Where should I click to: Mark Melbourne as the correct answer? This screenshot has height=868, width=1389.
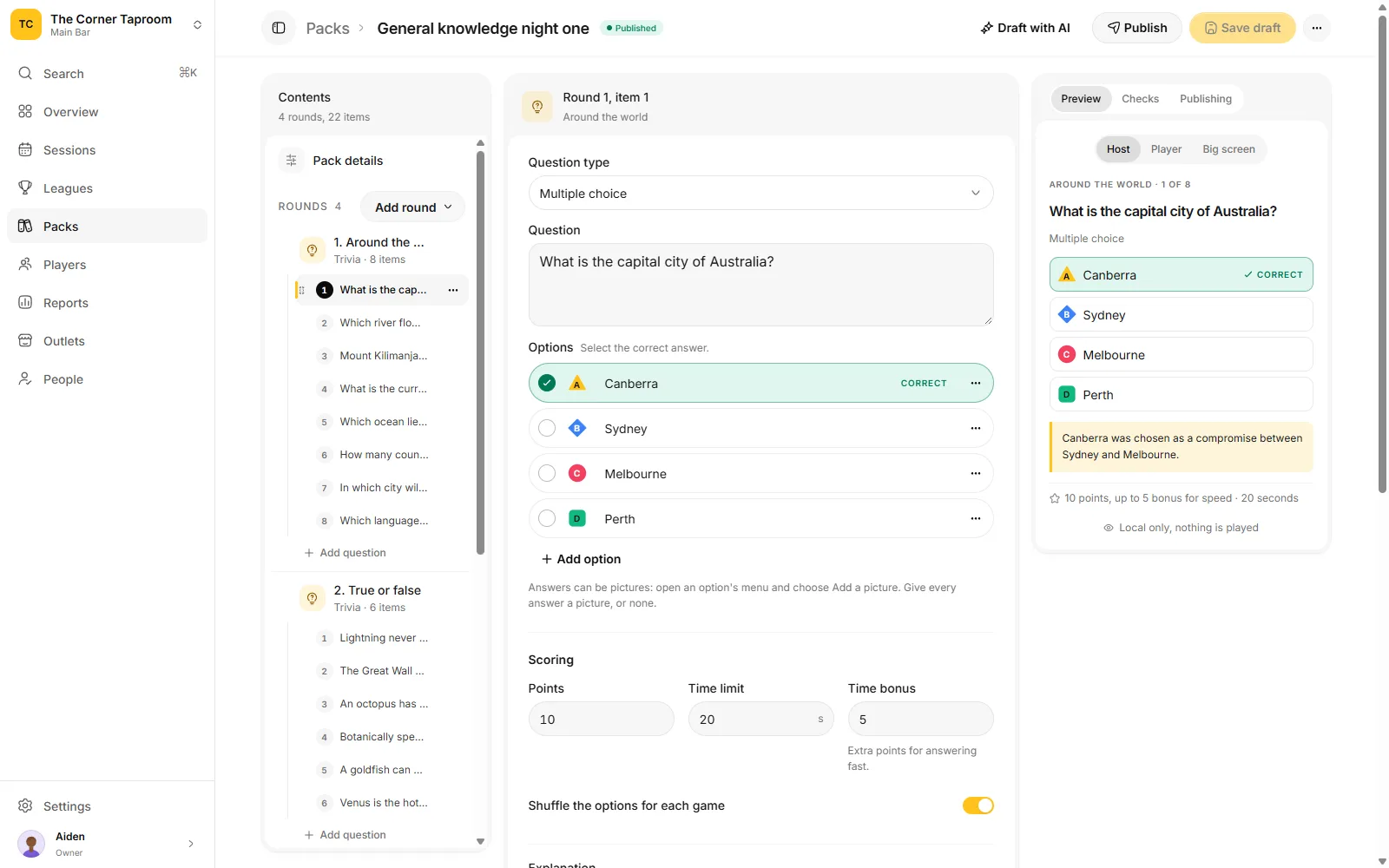[547, 473]
